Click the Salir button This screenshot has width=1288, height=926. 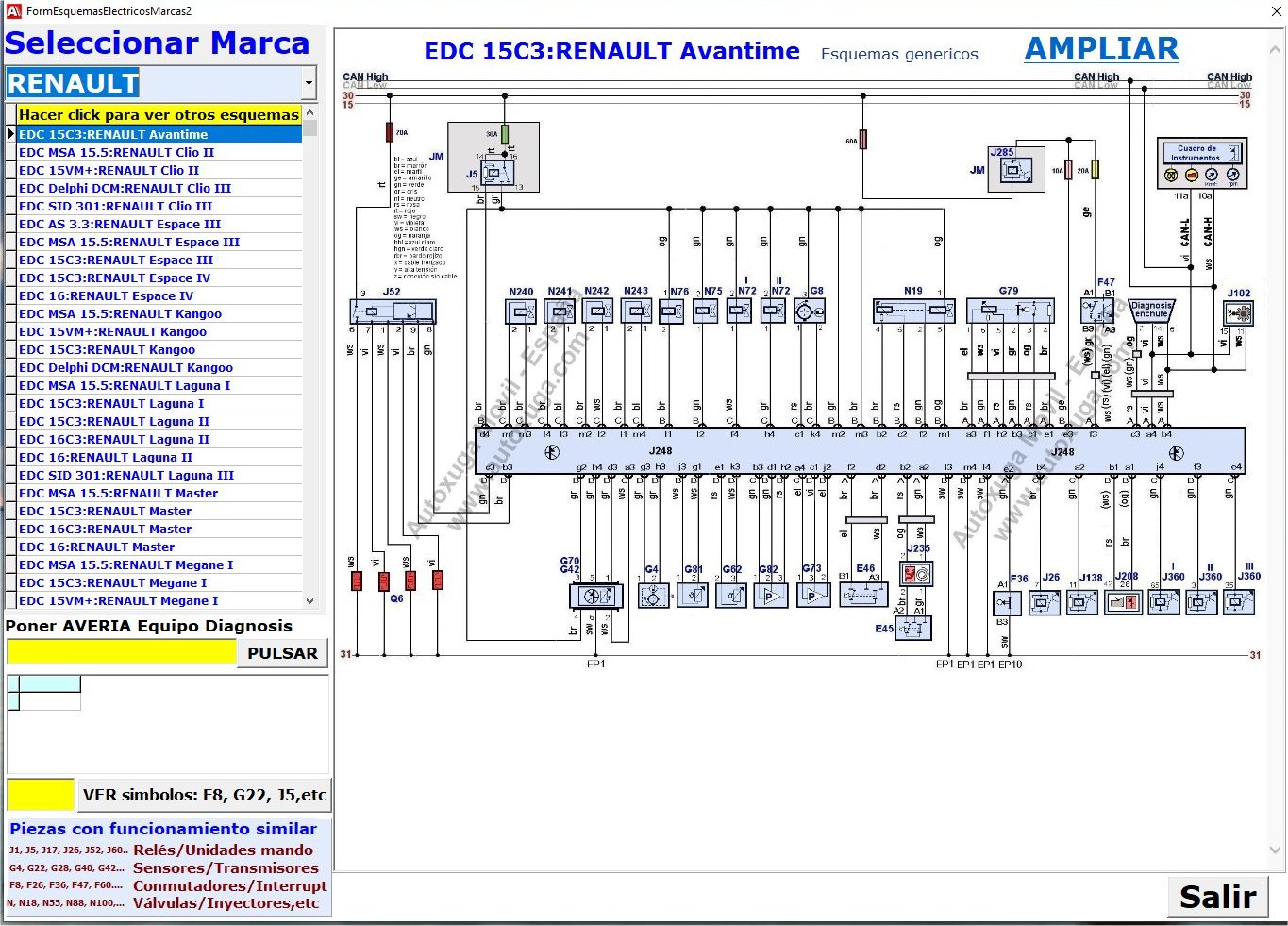click(1217, 896)
